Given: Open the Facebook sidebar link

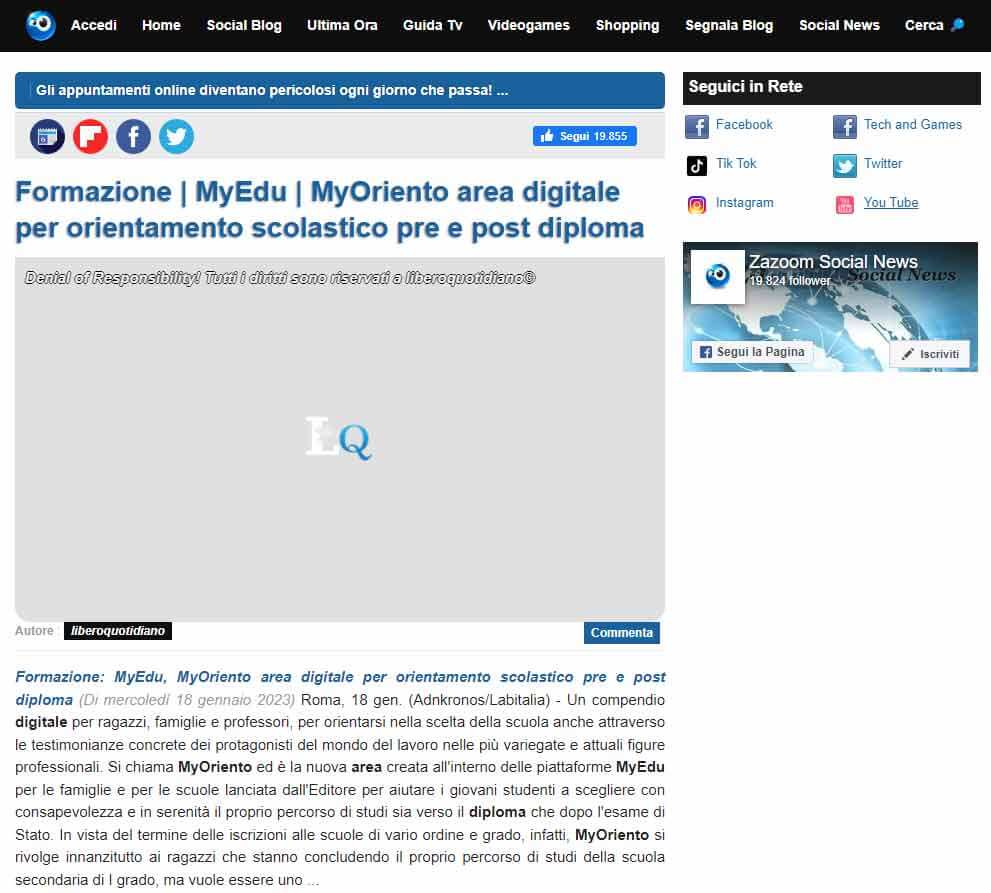Looking at the screenshot, I should coord(744,125).
